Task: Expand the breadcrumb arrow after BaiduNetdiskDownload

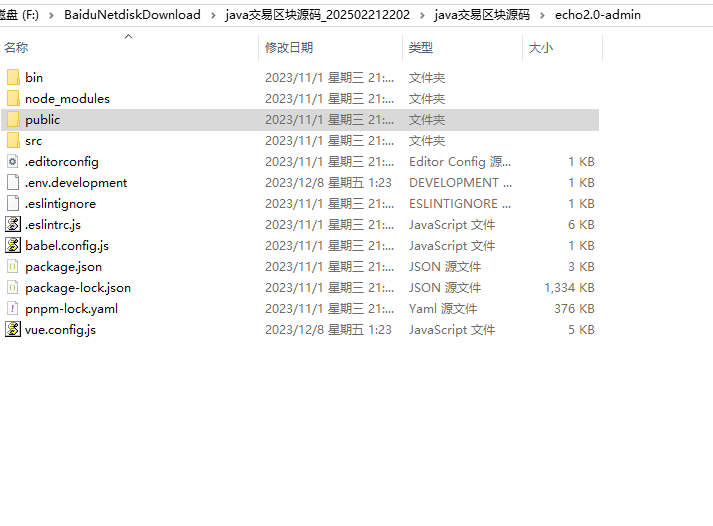Action: (x=213, y=15)
